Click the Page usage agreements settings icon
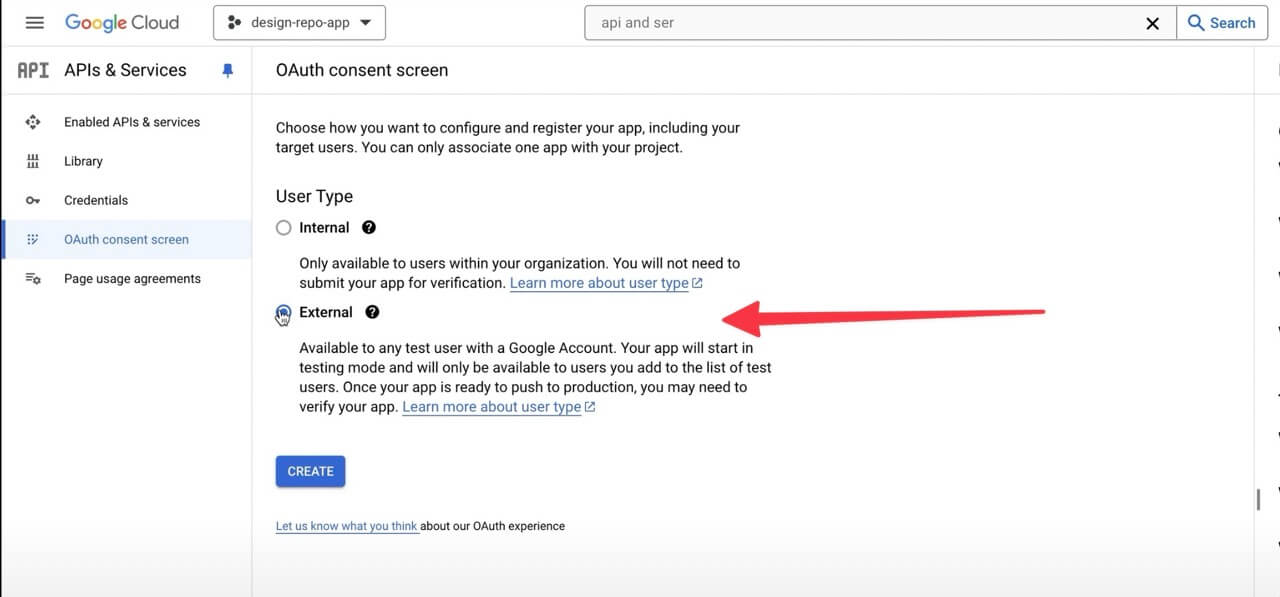1280x597 pixels. pyautogui.click(x=33, y=279)
